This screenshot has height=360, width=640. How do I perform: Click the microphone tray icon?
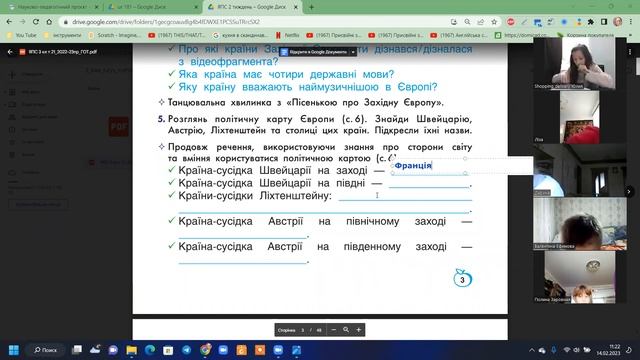[553, 350]
